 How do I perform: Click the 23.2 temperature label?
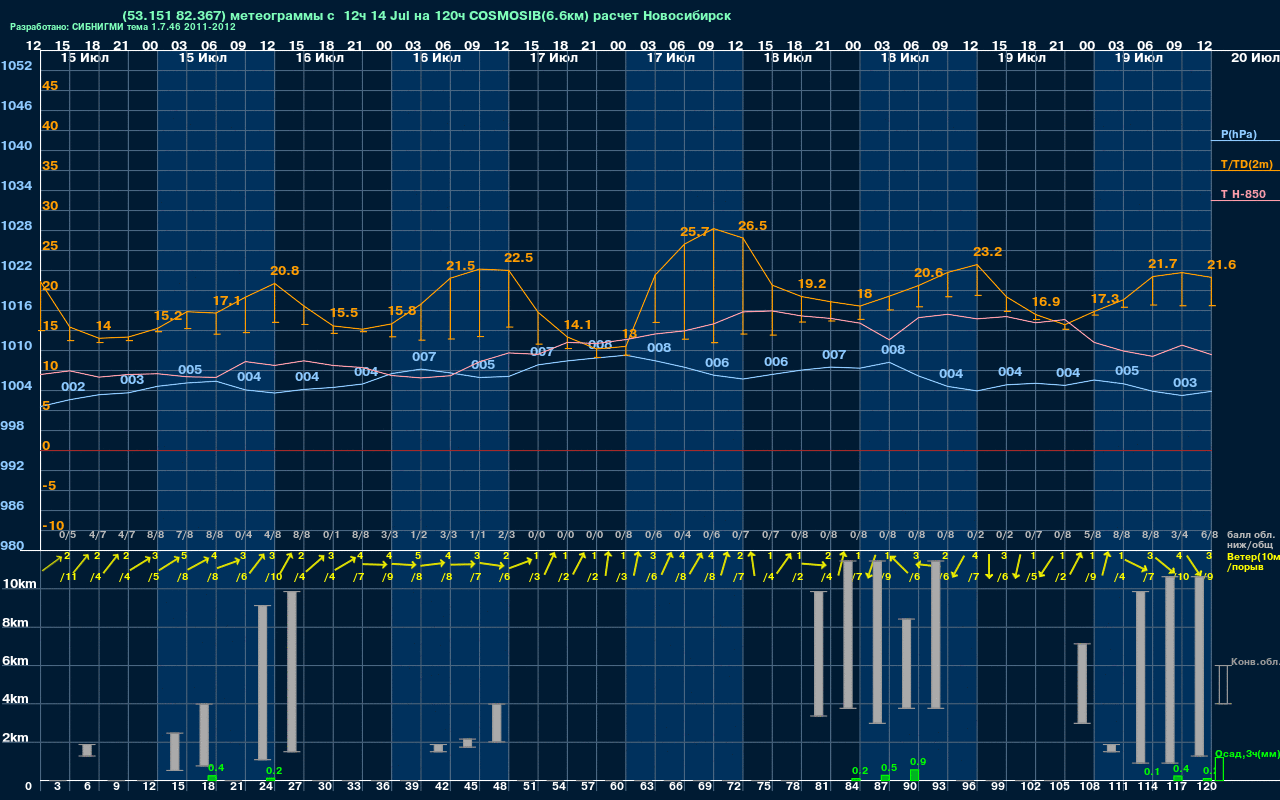pos(987,251)
